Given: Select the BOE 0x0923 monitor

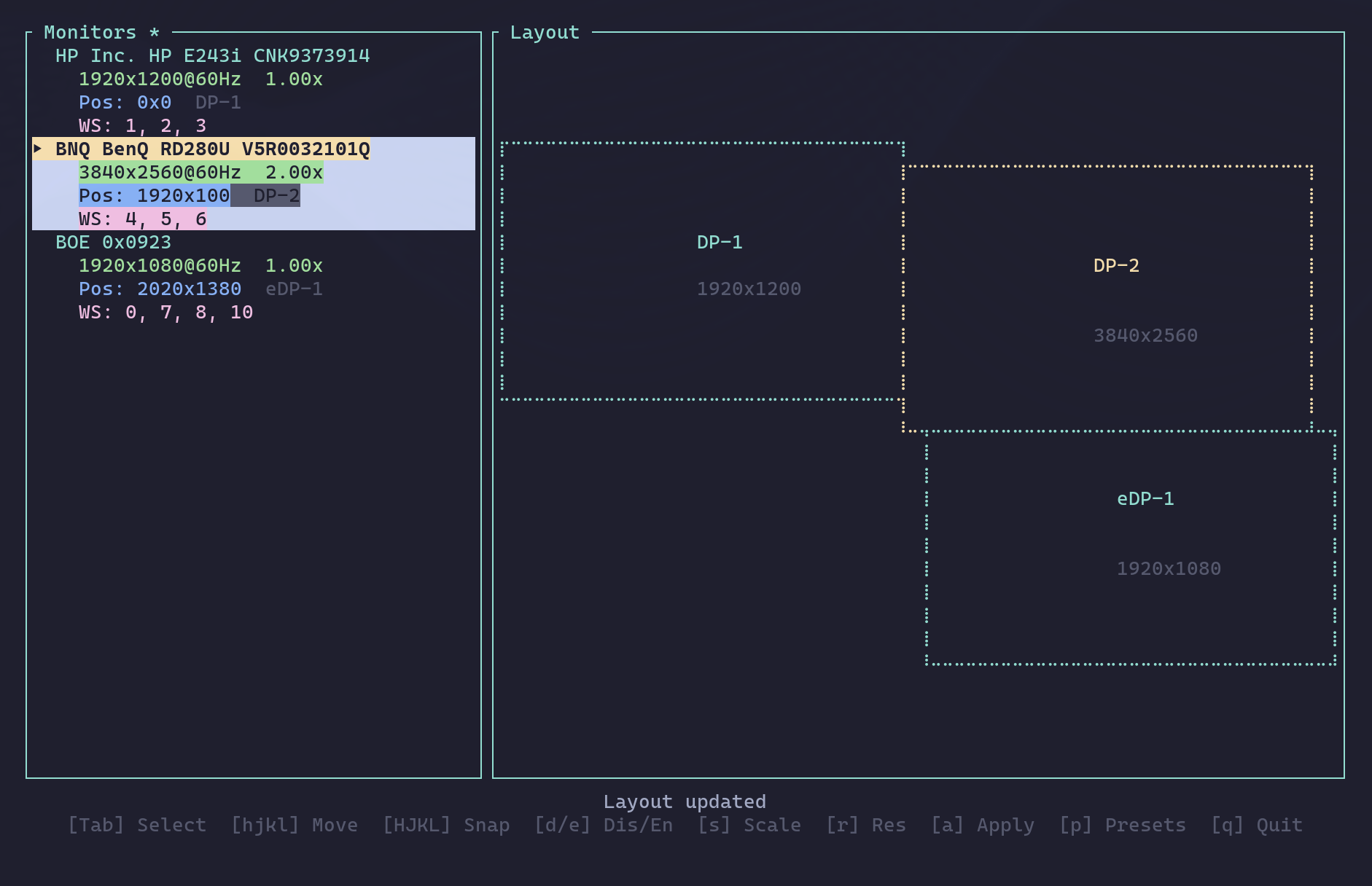Looking at the screenshot, I should 113,242.
